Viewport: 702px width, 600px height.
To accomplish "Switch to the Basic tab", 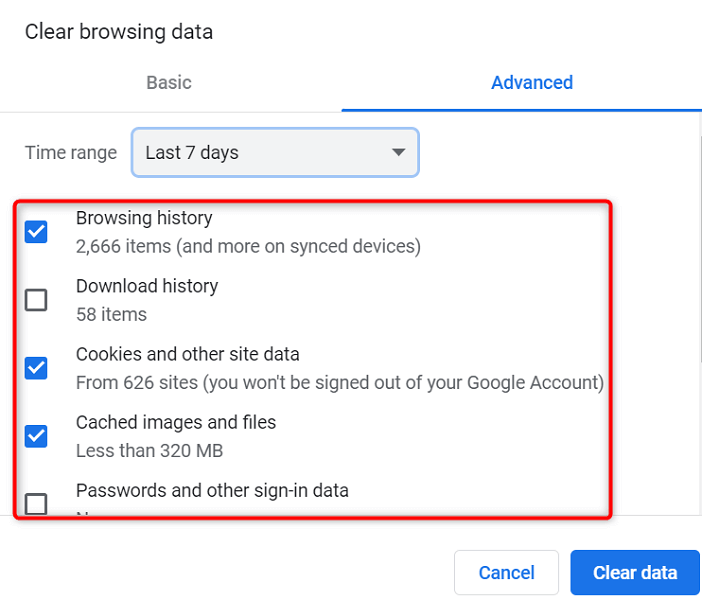I will [168, 83].
